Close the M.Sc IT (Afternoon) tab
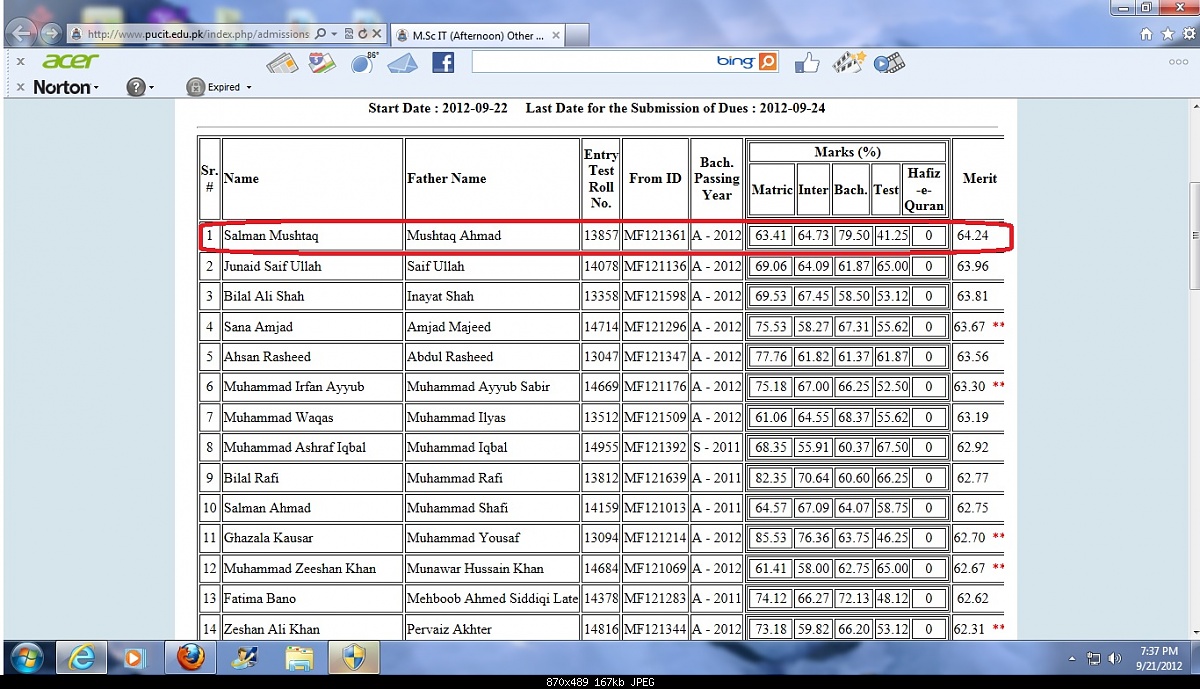The width and height of the screenshot is (1200, 689). tap(555, 35)
